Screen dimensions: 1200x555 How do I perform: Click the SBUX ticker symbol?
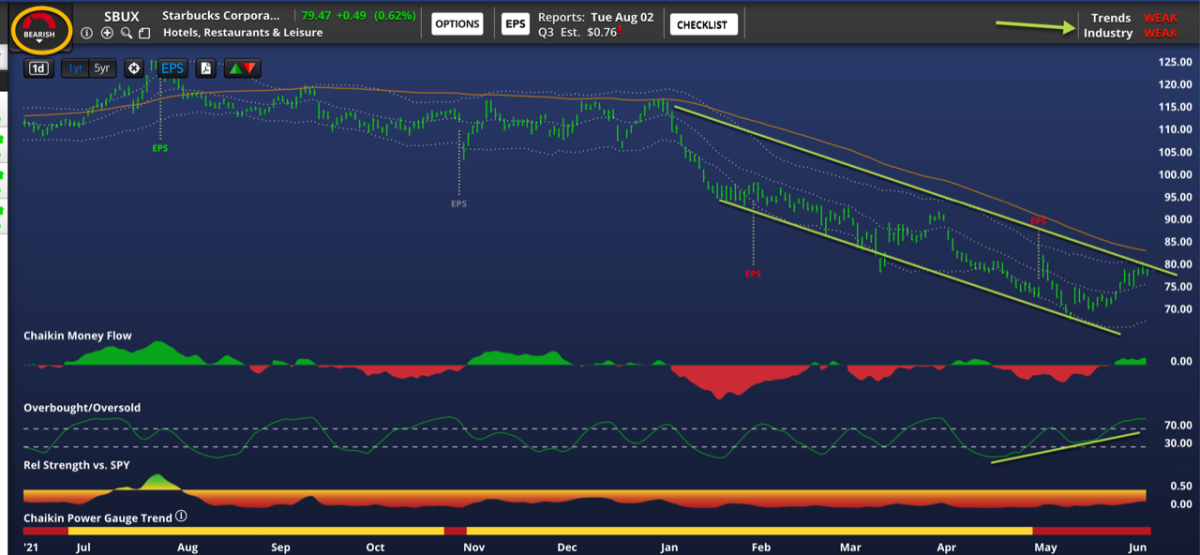pos(121,17)
